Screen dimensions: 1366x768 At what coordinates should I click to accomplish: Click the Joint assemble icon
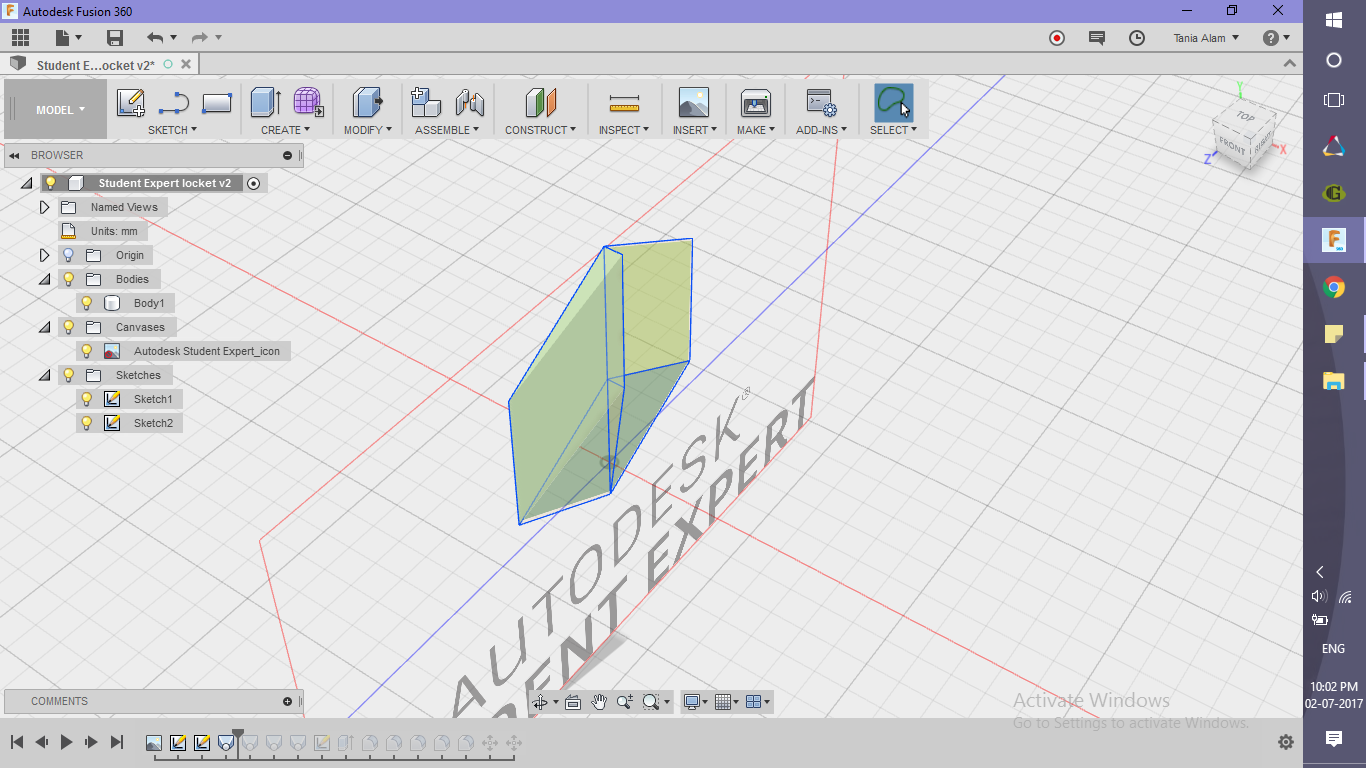(469, 103)
